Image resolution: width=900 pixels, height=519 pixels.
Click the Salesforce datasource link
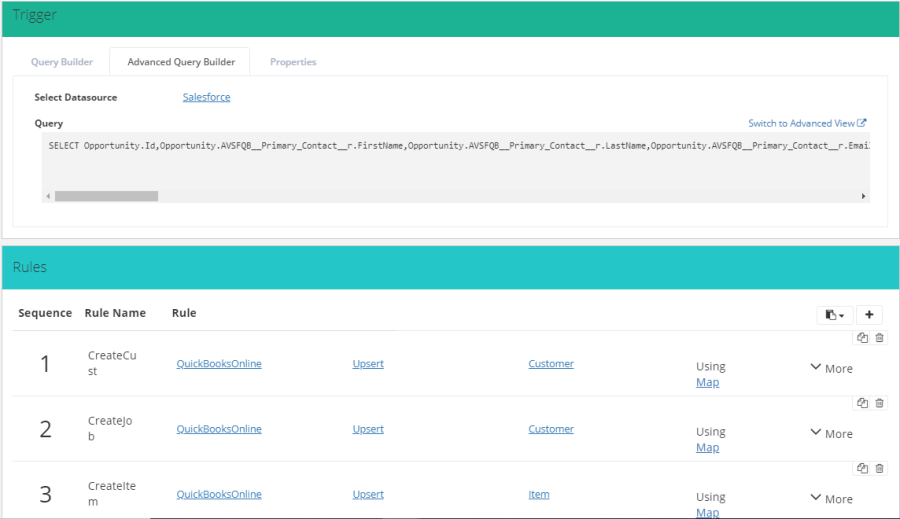coord(206,97)
